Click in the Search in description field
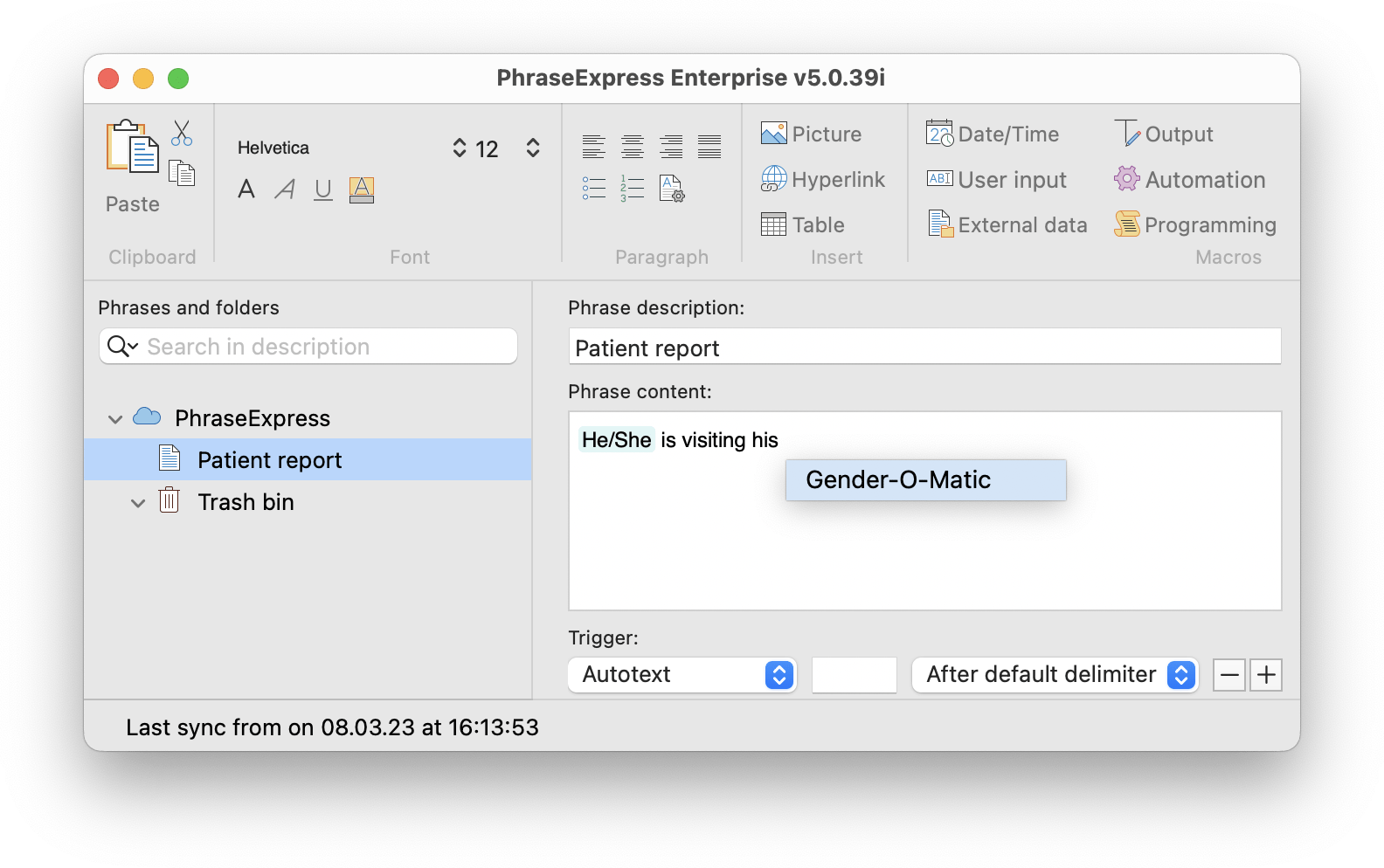 [x=308, y=347]
